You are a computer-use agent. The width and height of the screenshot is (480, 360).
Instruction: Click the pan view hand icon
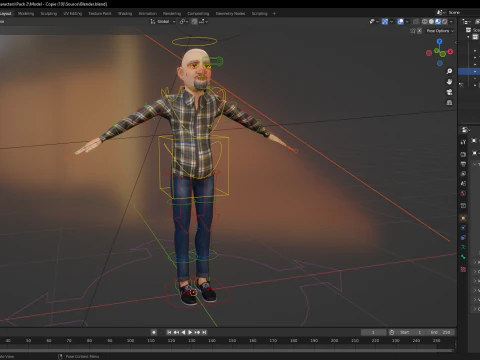coord(449,82)
